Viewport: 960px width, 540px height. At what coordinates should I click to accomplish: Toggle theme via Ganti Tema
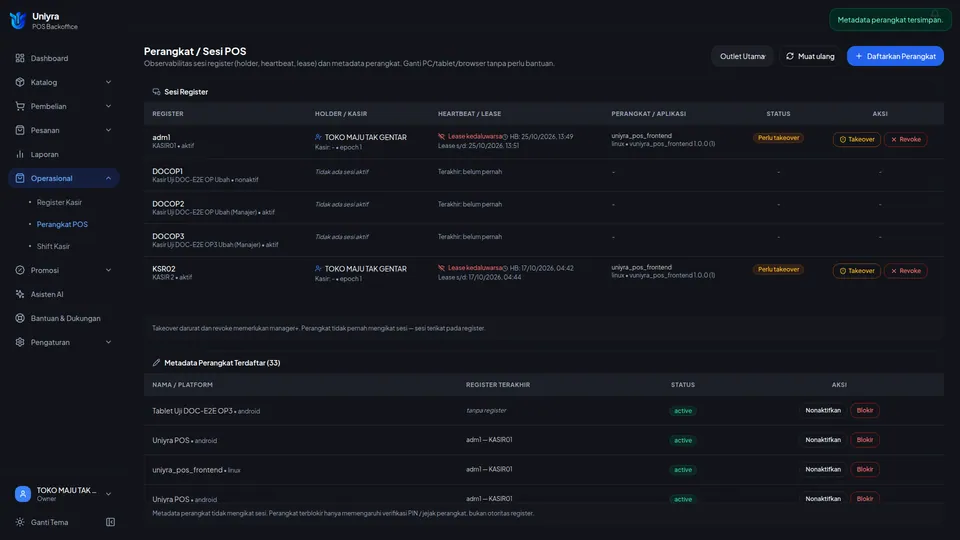(x=49, y=522)
